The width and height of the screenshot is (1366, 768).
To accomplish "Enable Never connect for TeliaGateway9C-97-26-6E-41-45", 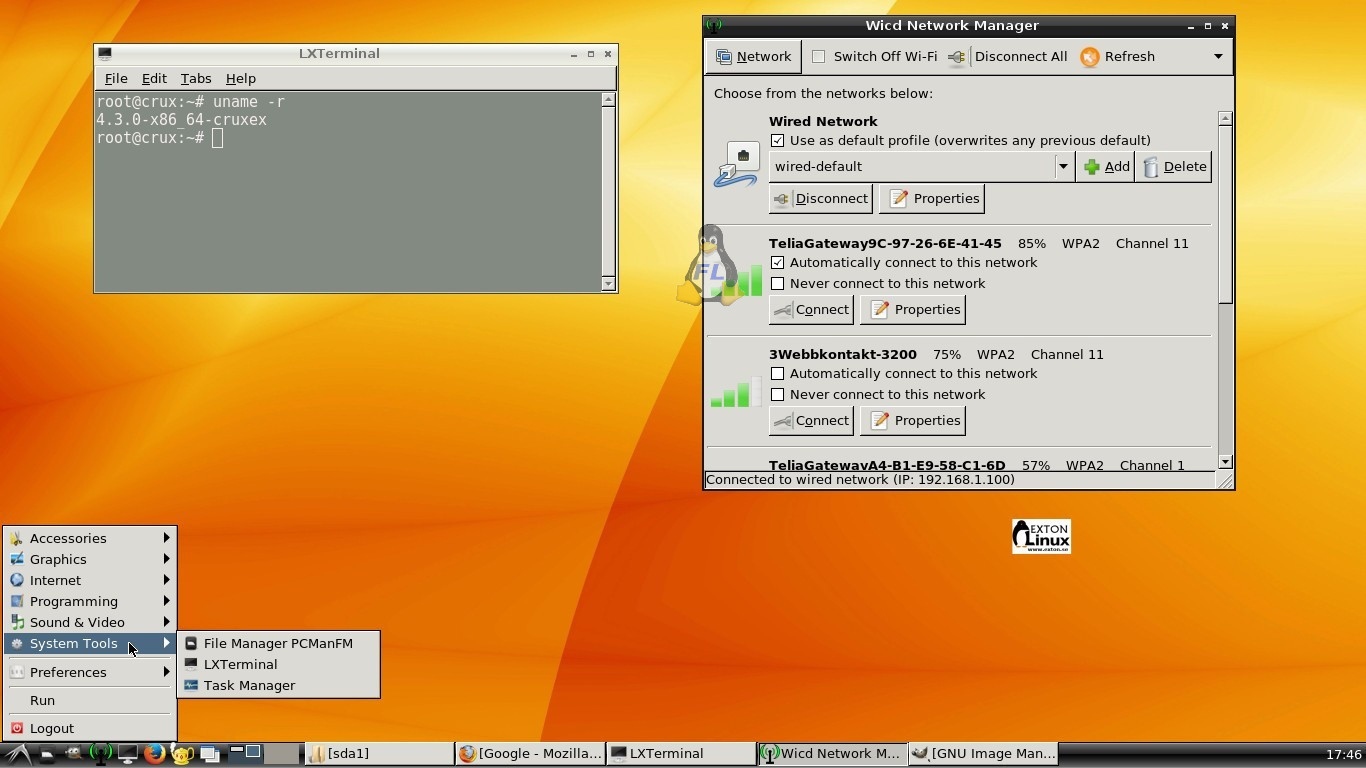I will 778,284.
